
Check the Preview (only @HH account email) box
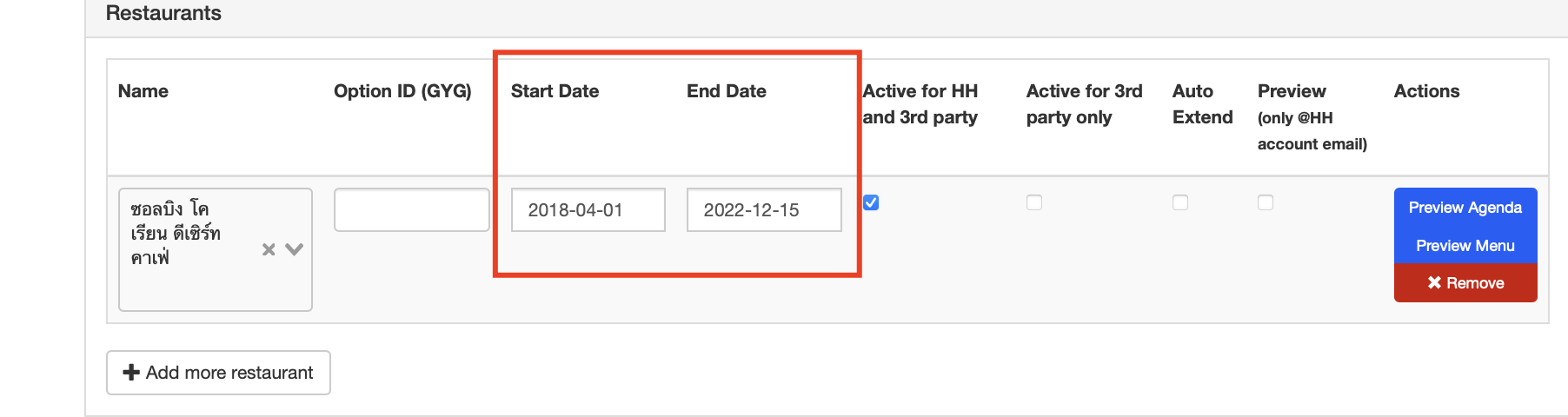click(1266, 202)
